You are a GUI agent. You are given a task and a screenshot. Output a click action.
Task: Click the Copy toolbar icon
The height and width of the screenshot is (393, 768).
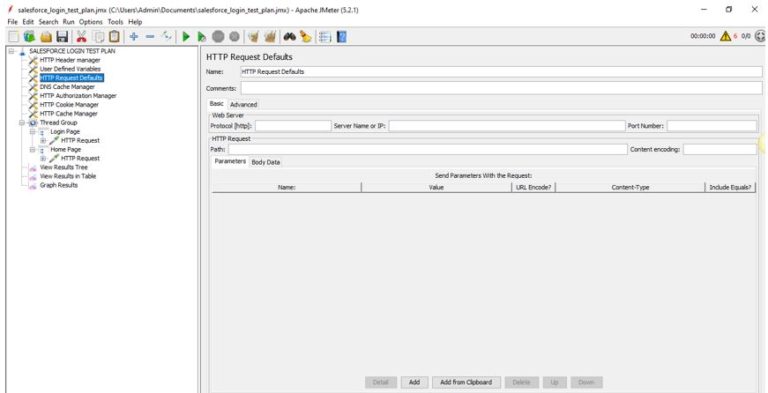click(98, 36)
